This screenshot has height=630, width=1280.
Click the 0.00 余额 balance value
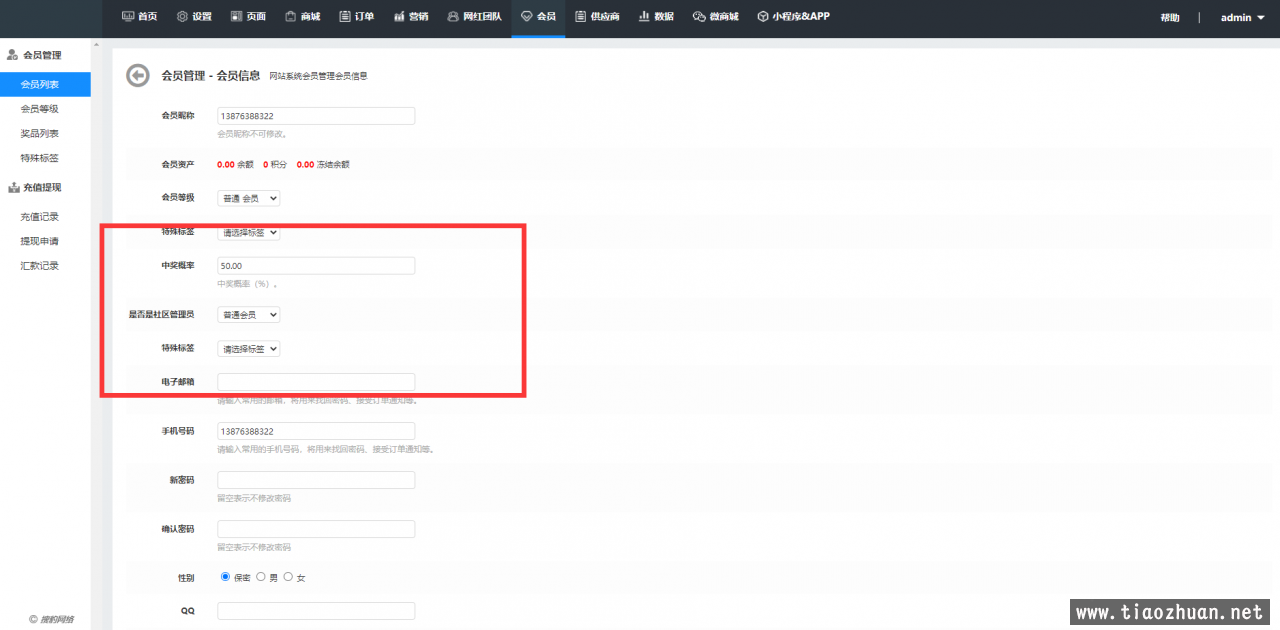point(235,164)
